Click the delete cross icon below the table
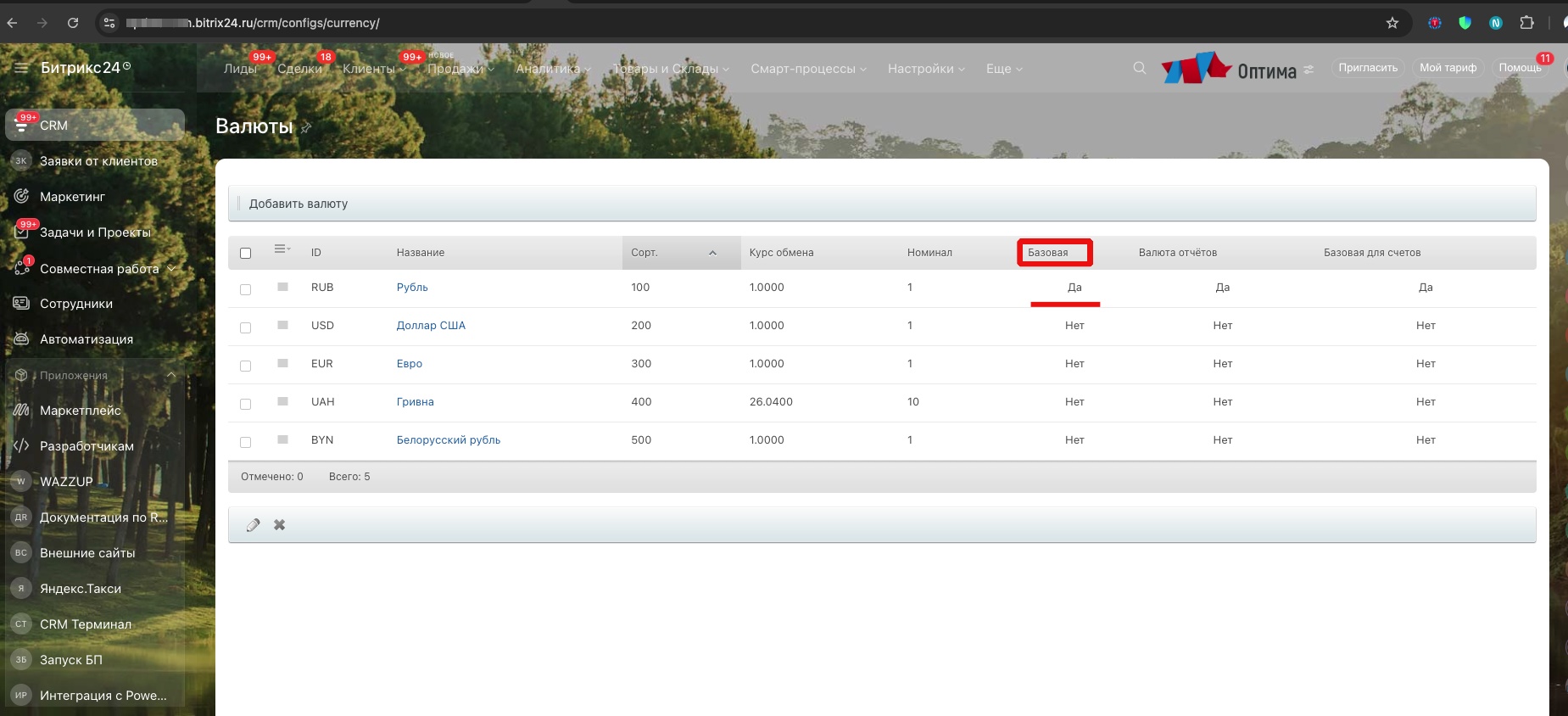The width and height of the screenshot is (1568, 716). point(279,525)
